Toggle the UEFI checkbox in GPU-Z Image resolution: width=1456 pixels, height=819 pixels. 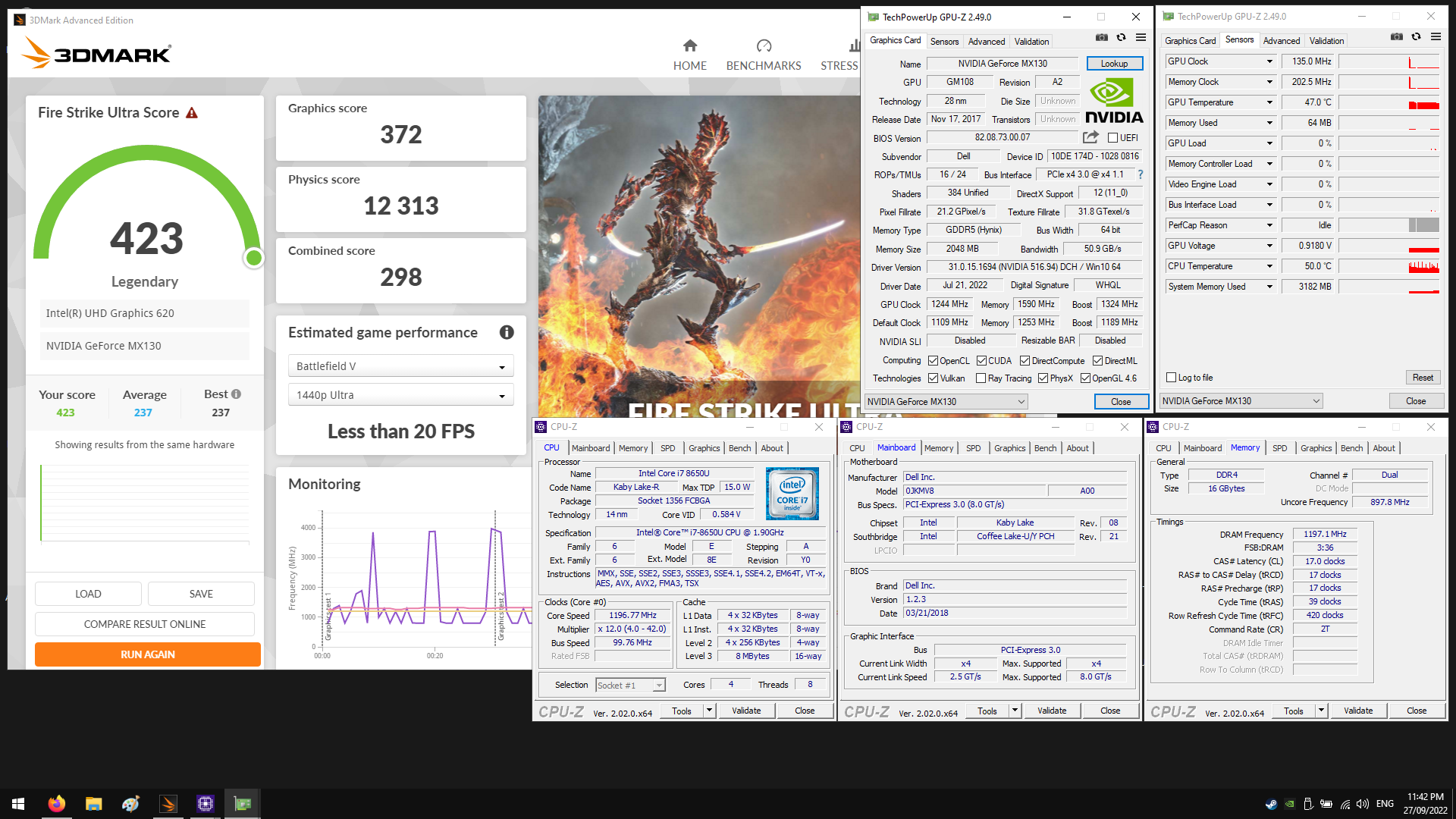click(1112, 138)
